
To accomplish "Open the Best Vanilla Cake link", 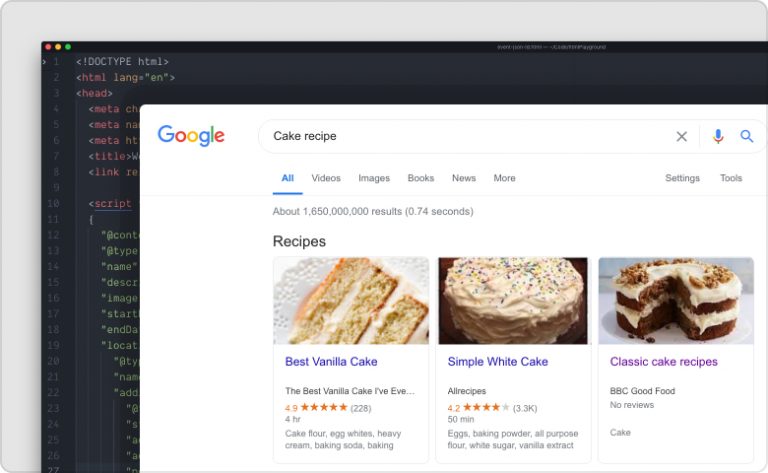I will [331, 362].
